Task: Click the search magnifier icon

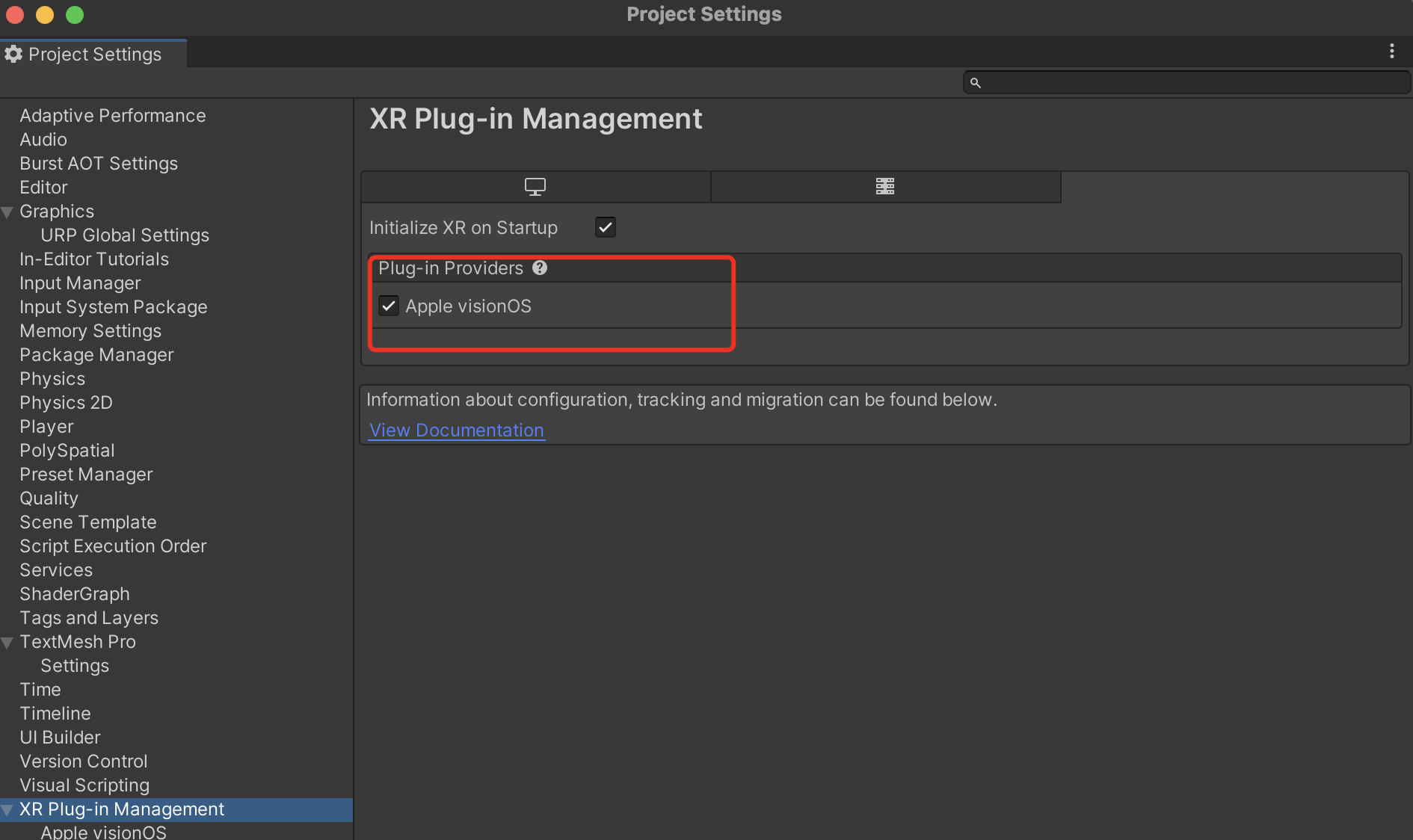Action: pos(975,83)
